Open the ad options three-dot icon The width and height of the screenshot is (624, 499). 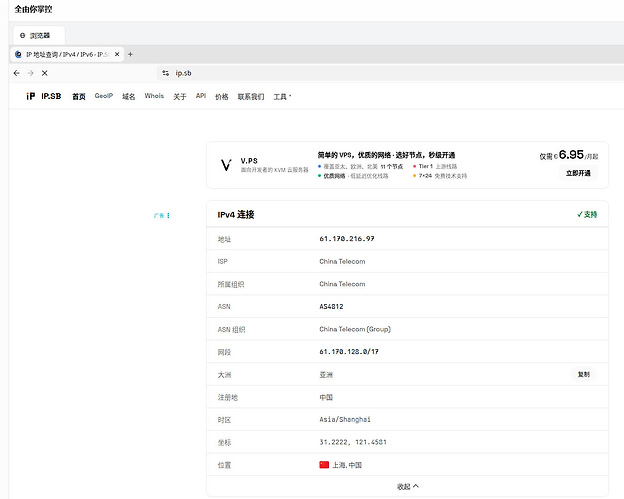[x=168, y=215]
